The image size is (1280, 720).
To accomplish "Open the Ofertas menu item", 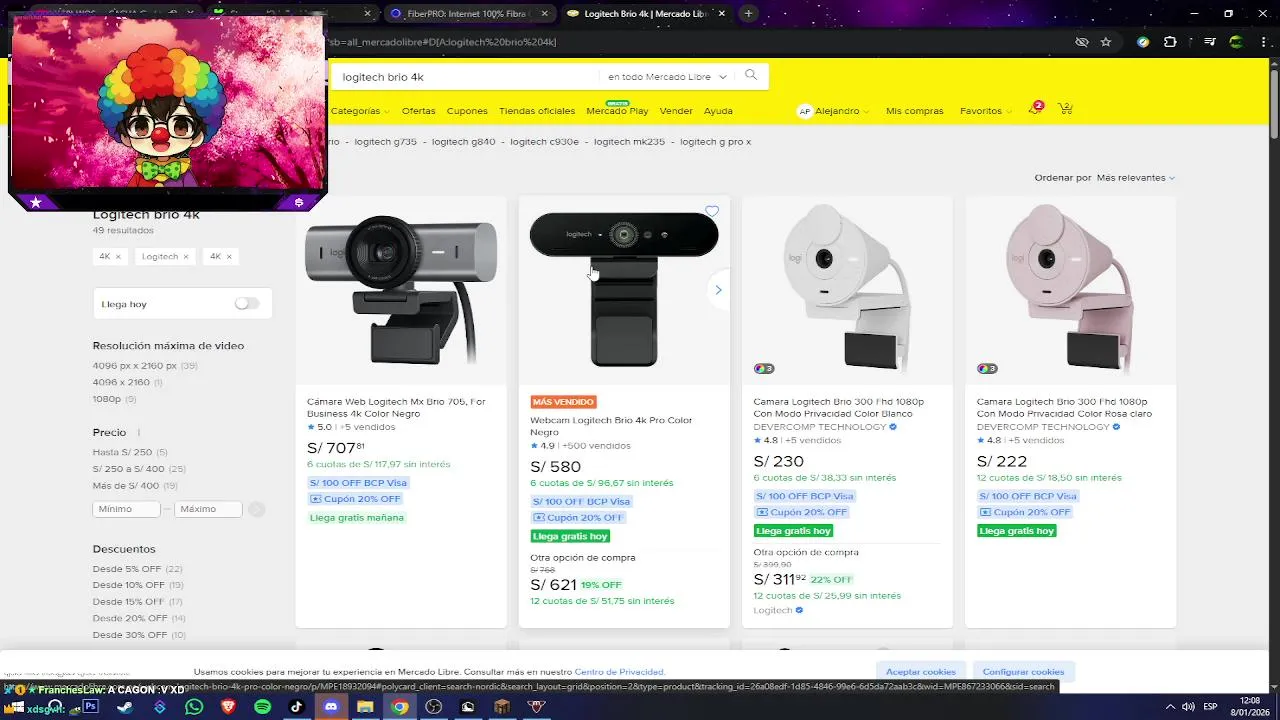I will pos(418,111).
